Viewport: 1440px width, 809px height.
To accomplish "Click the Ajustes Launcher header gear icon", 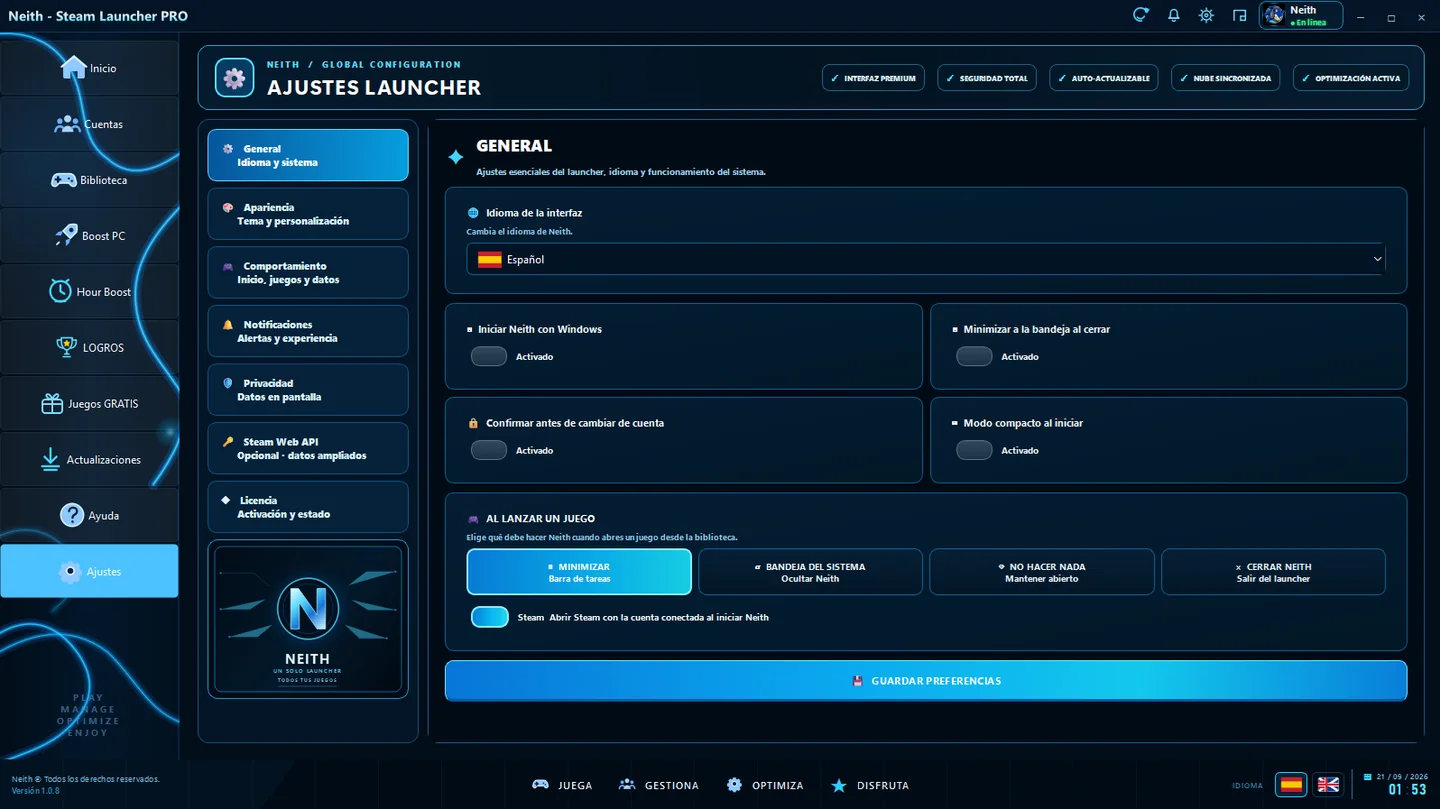I will tap(234, 78).
